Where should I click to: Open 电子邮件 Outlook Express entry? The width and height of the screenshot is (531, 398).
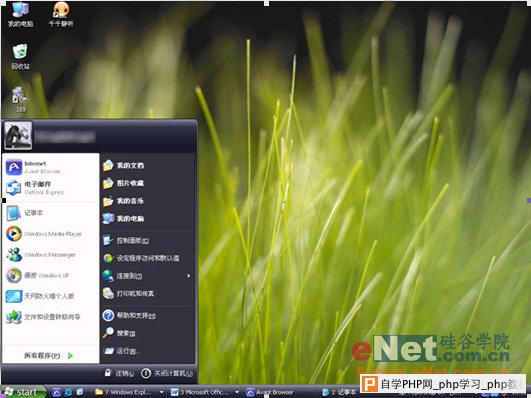tap(51, 188)
